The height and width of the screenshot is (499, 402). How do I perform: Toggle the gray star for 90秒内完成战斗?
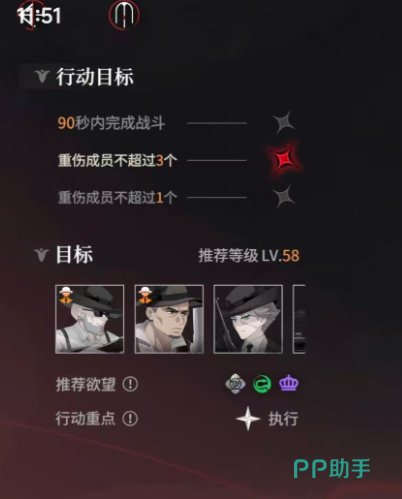pyautogui.click(x=284, y=122)
